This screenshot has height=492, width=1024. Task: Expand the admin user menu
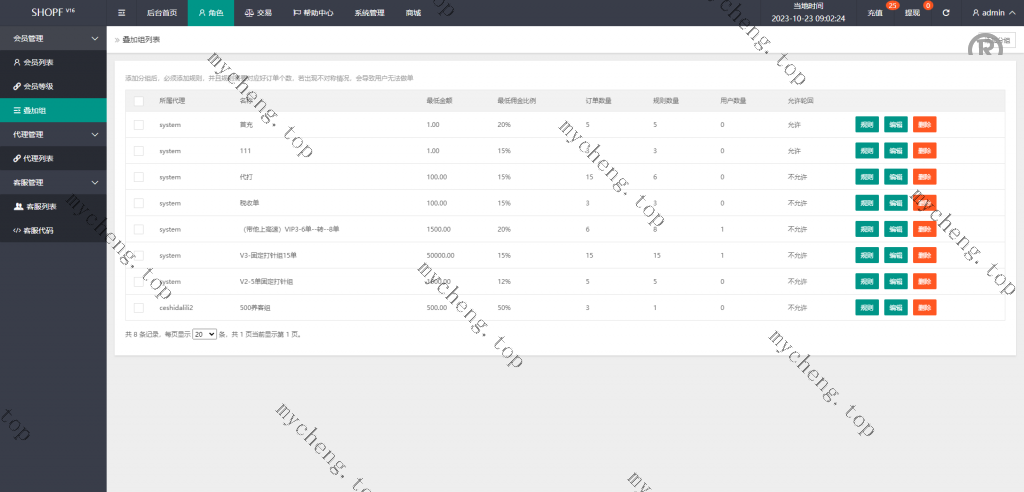pyautogui.click(x=993, y=13)
